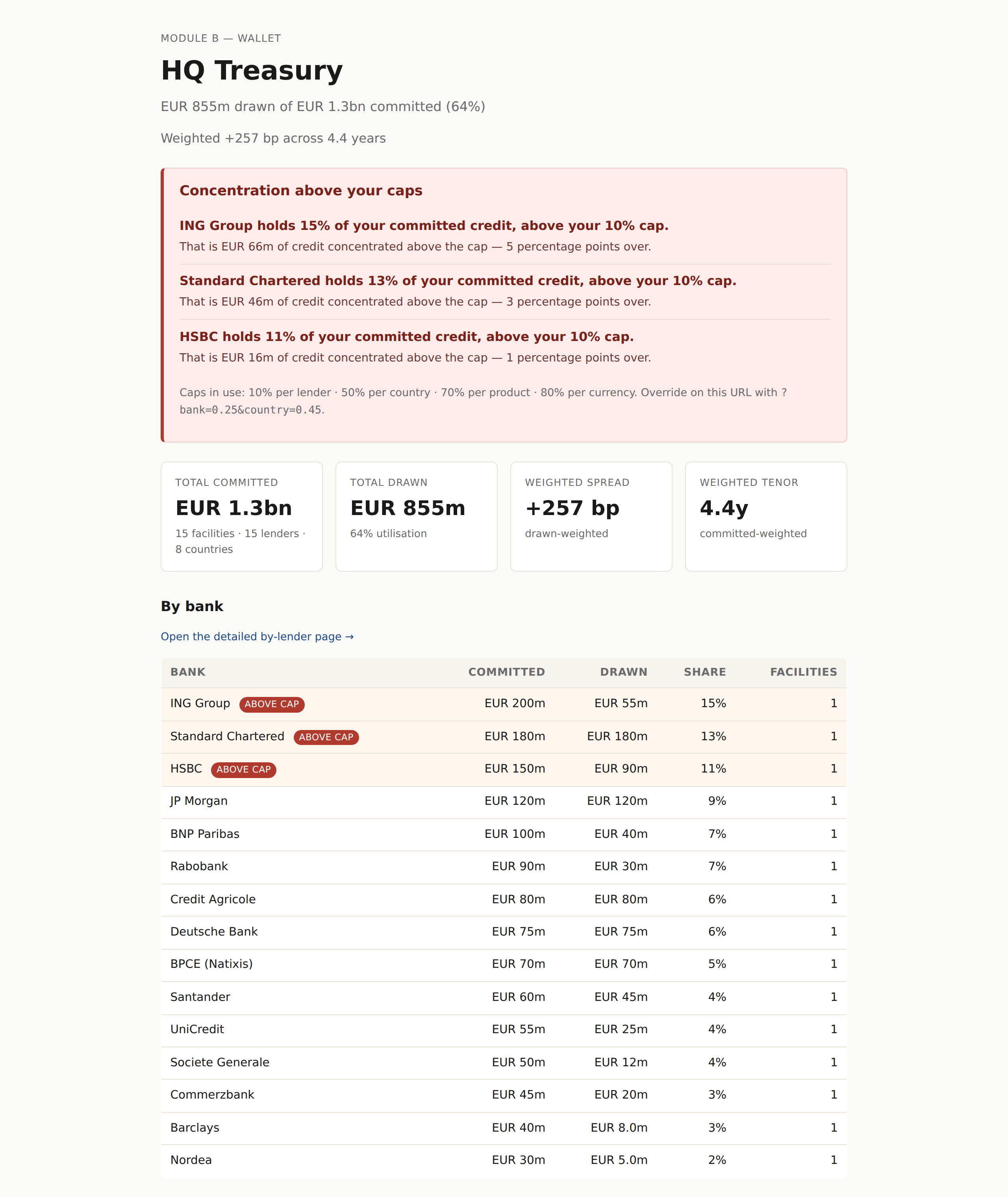Click the Deutsche Bank row
The height and width of the screenshot is (1197, 1008).
tap(504, 932)
